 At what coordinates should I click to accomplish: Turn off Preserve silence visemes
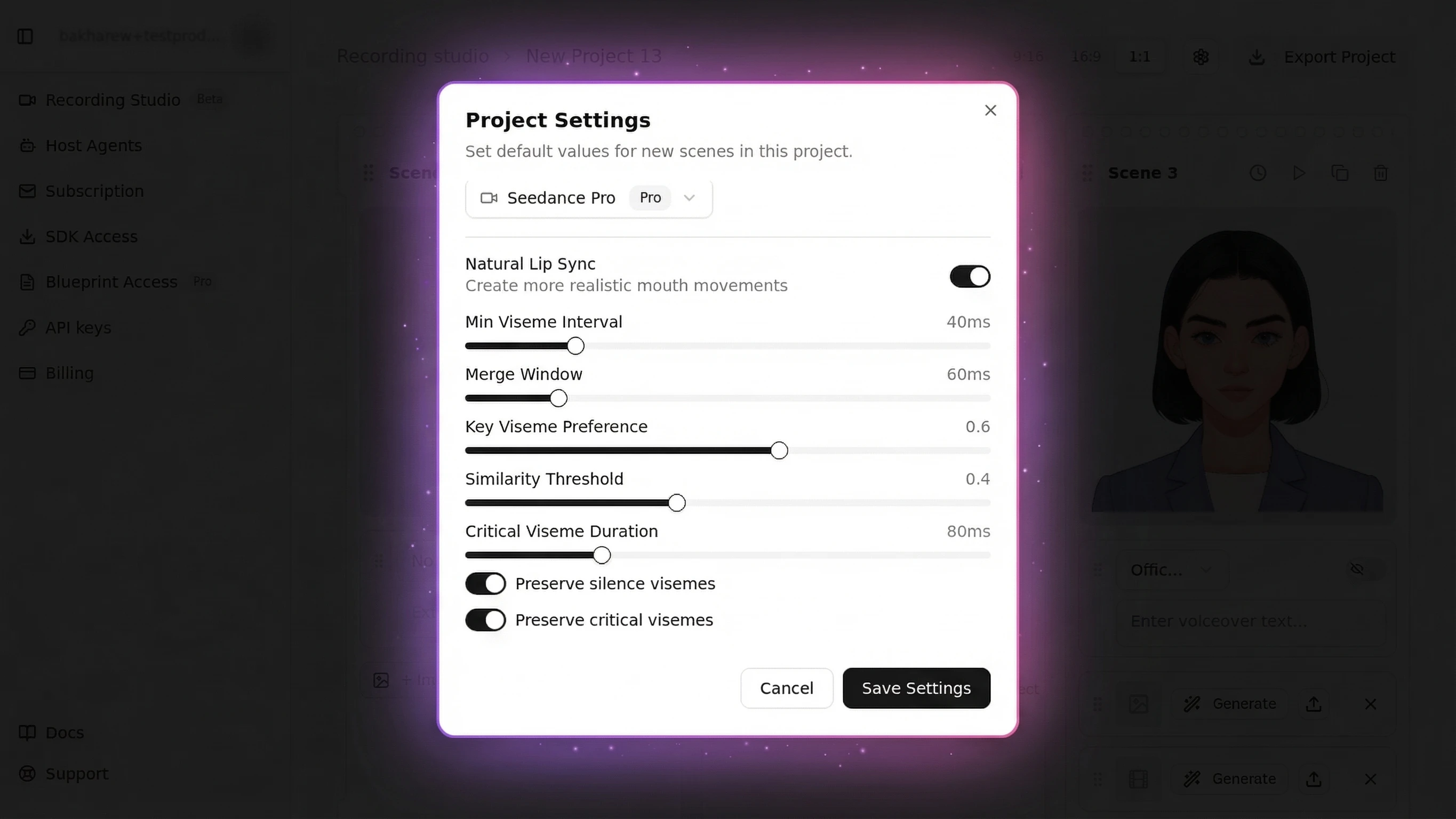(485, 583)
